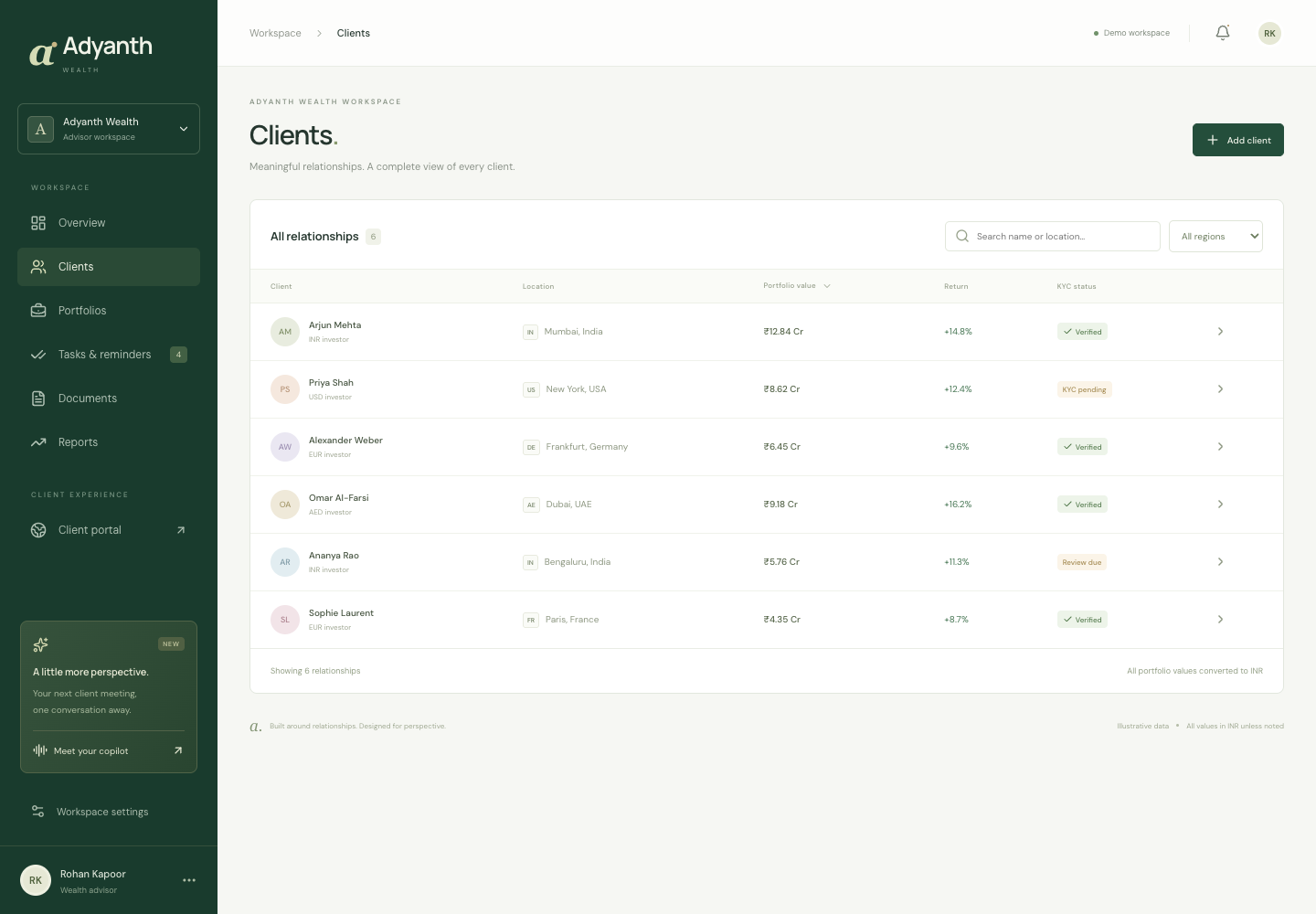
Task: Open Alexander Weber row chevron
Action: (x=1220, y=447)
